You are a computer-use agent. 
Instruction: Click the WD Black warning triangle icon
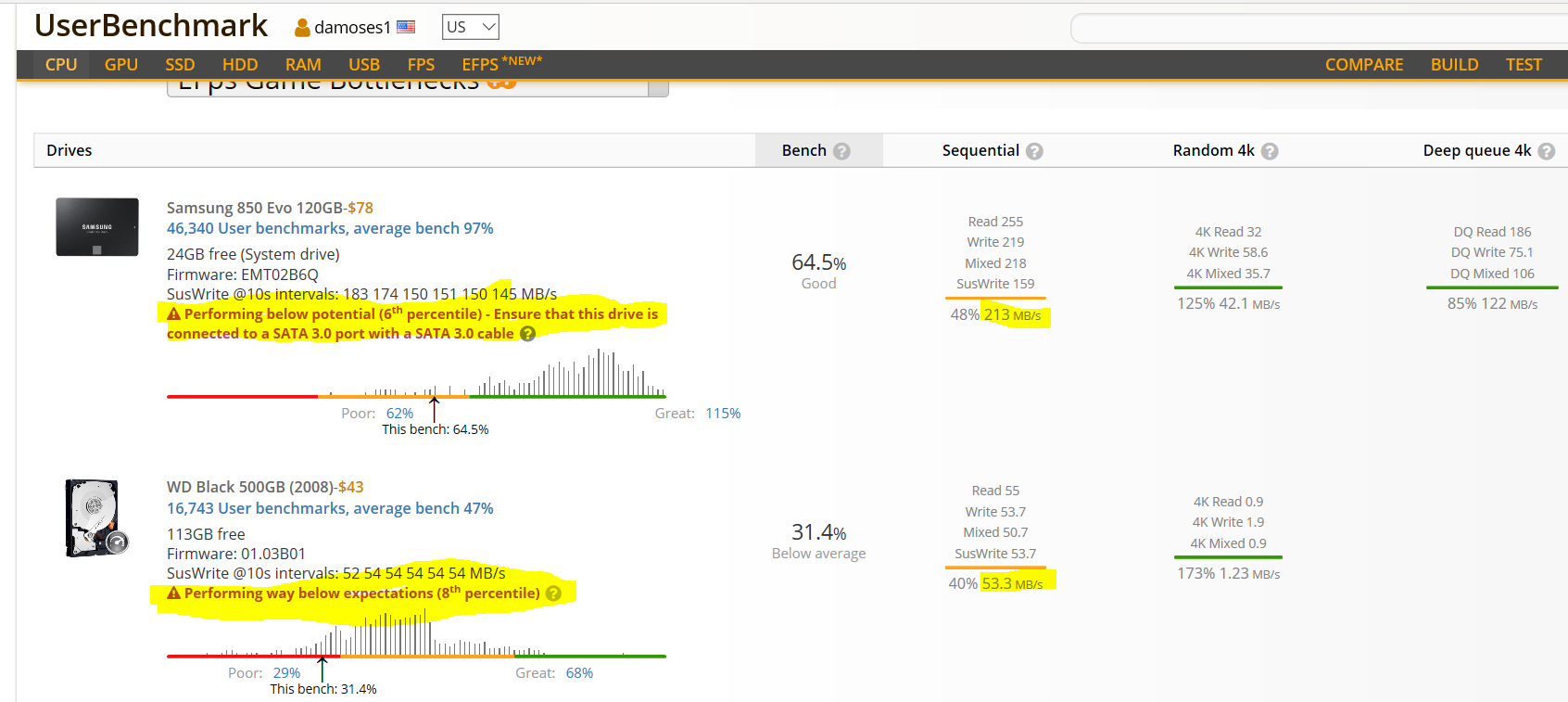coord(173,594)
